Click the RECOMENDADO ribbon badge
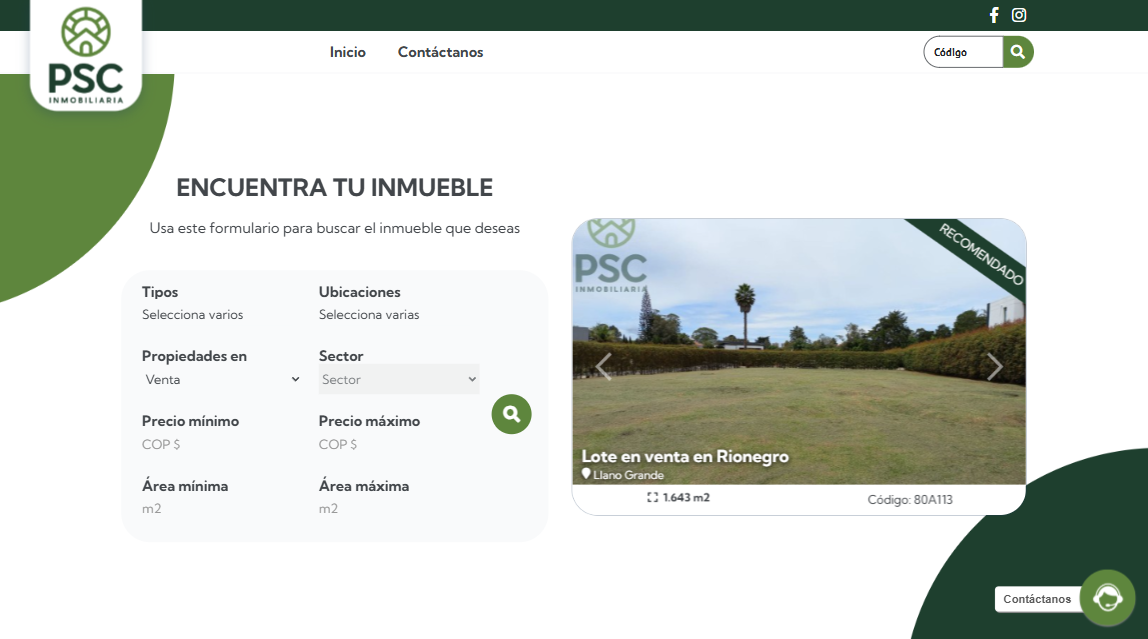This screenshot has height=639, width=1148. coord(980,253)
